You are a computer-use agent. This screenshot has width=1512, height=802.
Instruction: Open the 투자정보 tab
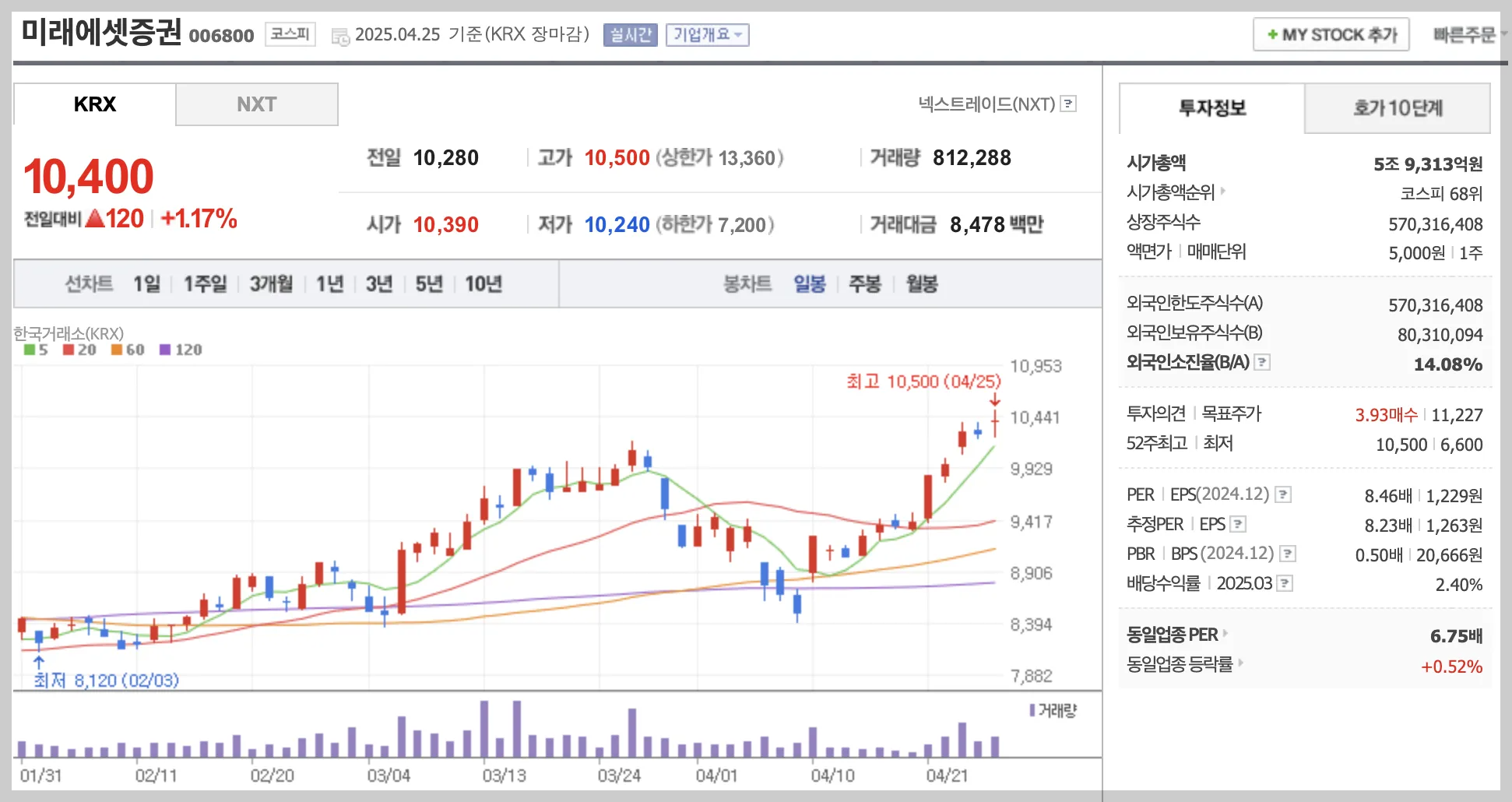(1212, 108)
